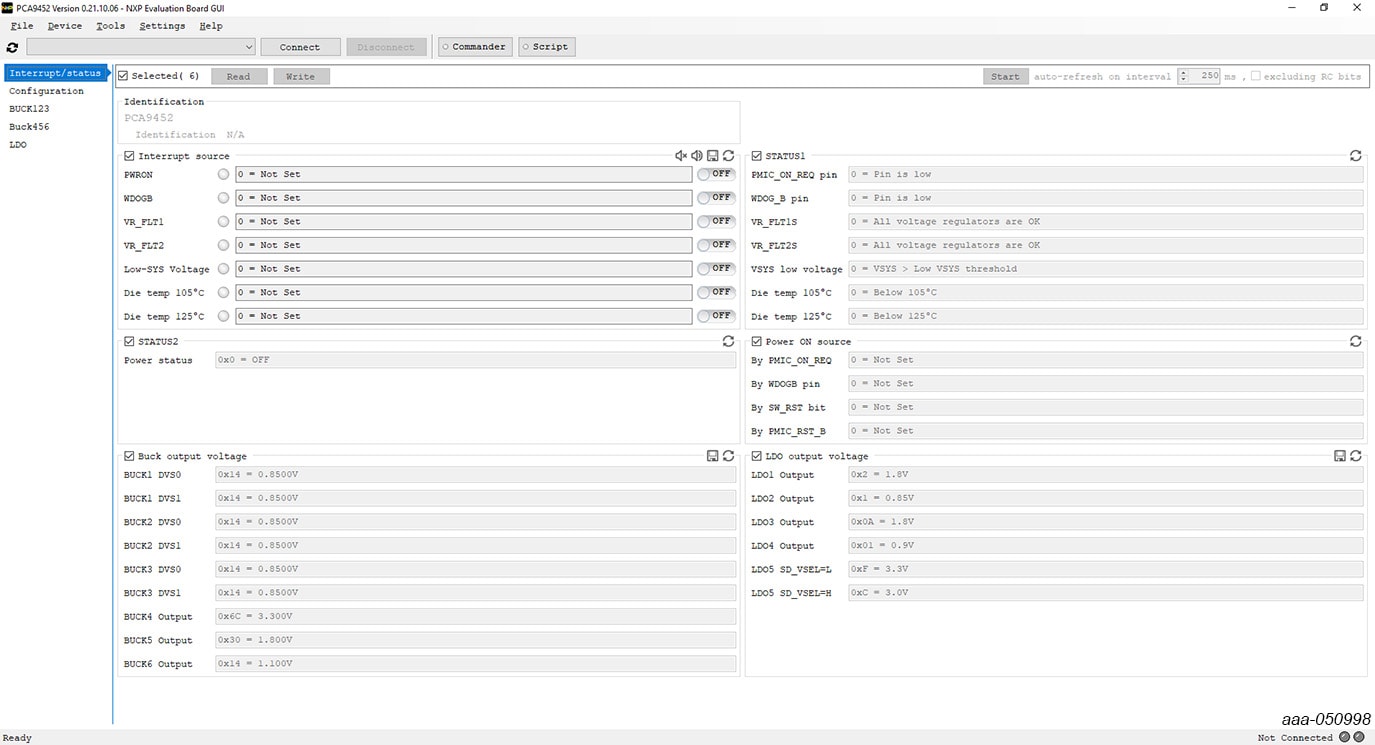The image size is (1375, 745).
Task: Uncheck the Selected( 6) checkbox
Action: point(123,76)
